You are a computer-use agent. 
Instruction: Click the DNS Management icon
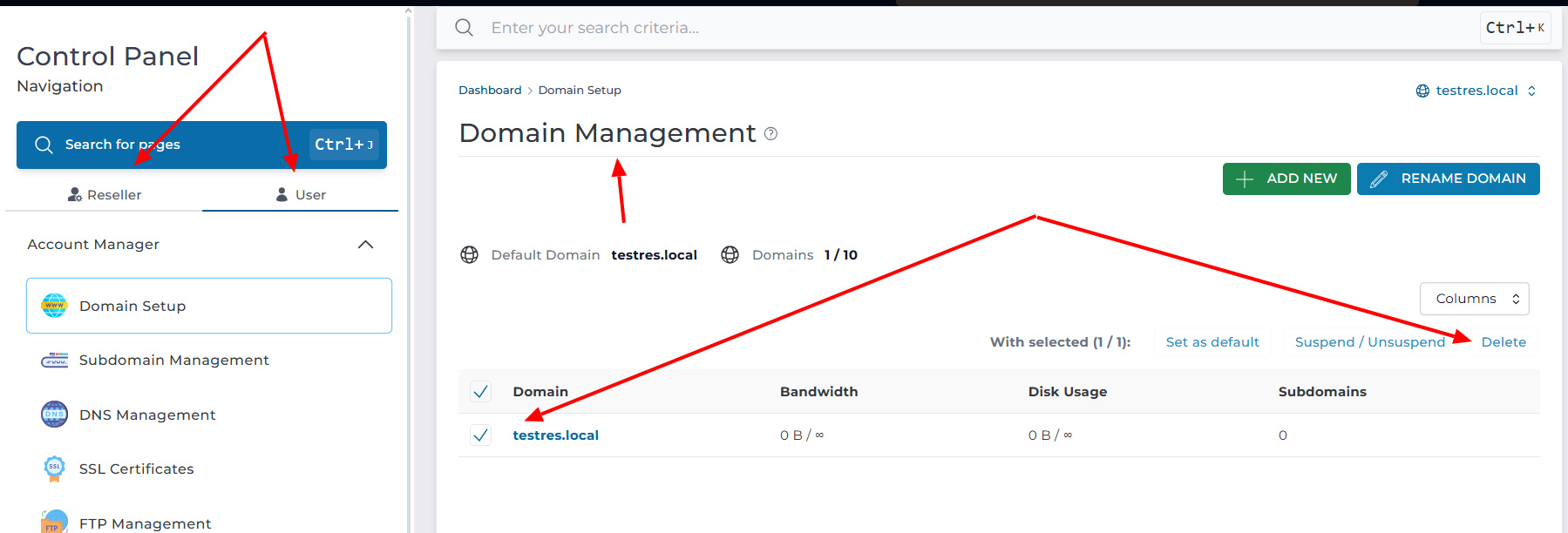click(54, 415)
